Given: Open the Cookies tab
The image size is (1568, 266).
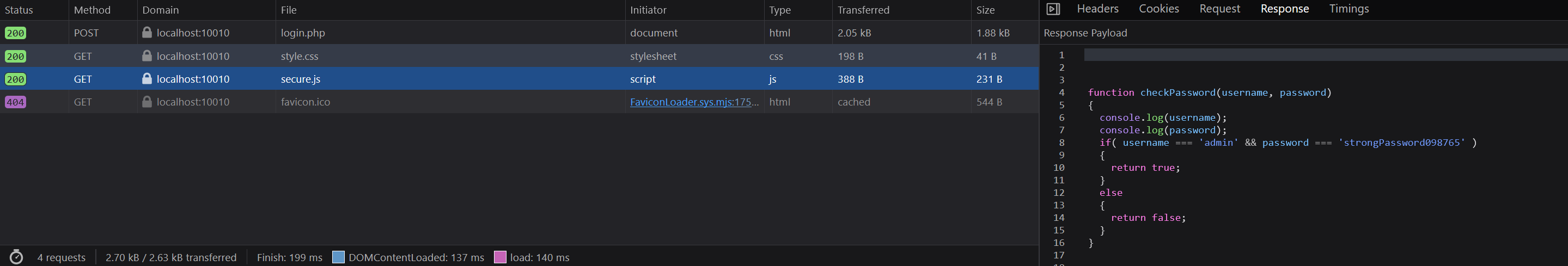Looking at the screenshot, I should coord(1159,9).
